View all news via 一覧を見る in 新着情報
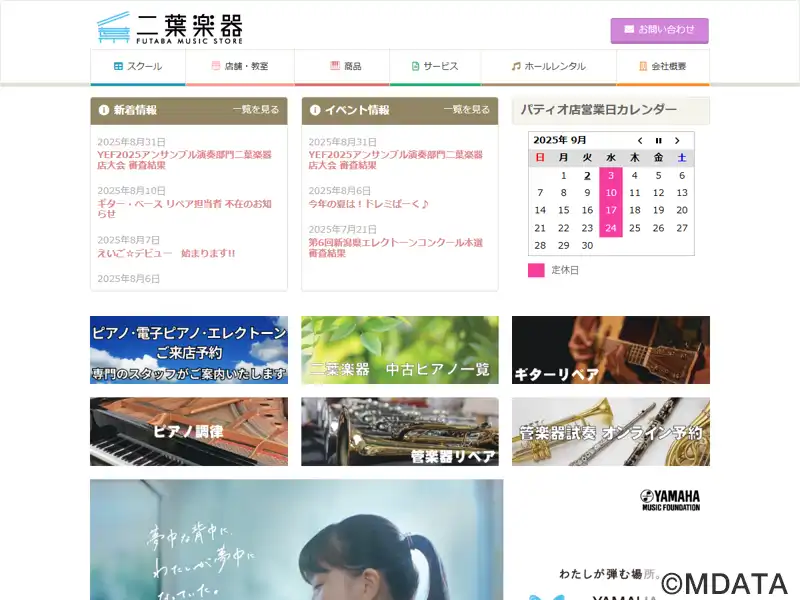This screenshot has width=800, height=600. [256, 110]
